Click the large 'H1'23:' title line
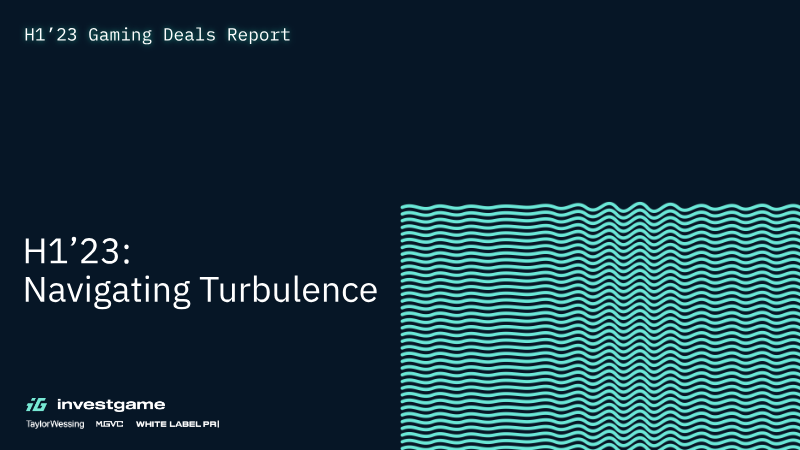800x450 pixels. [x=76, y=252]
